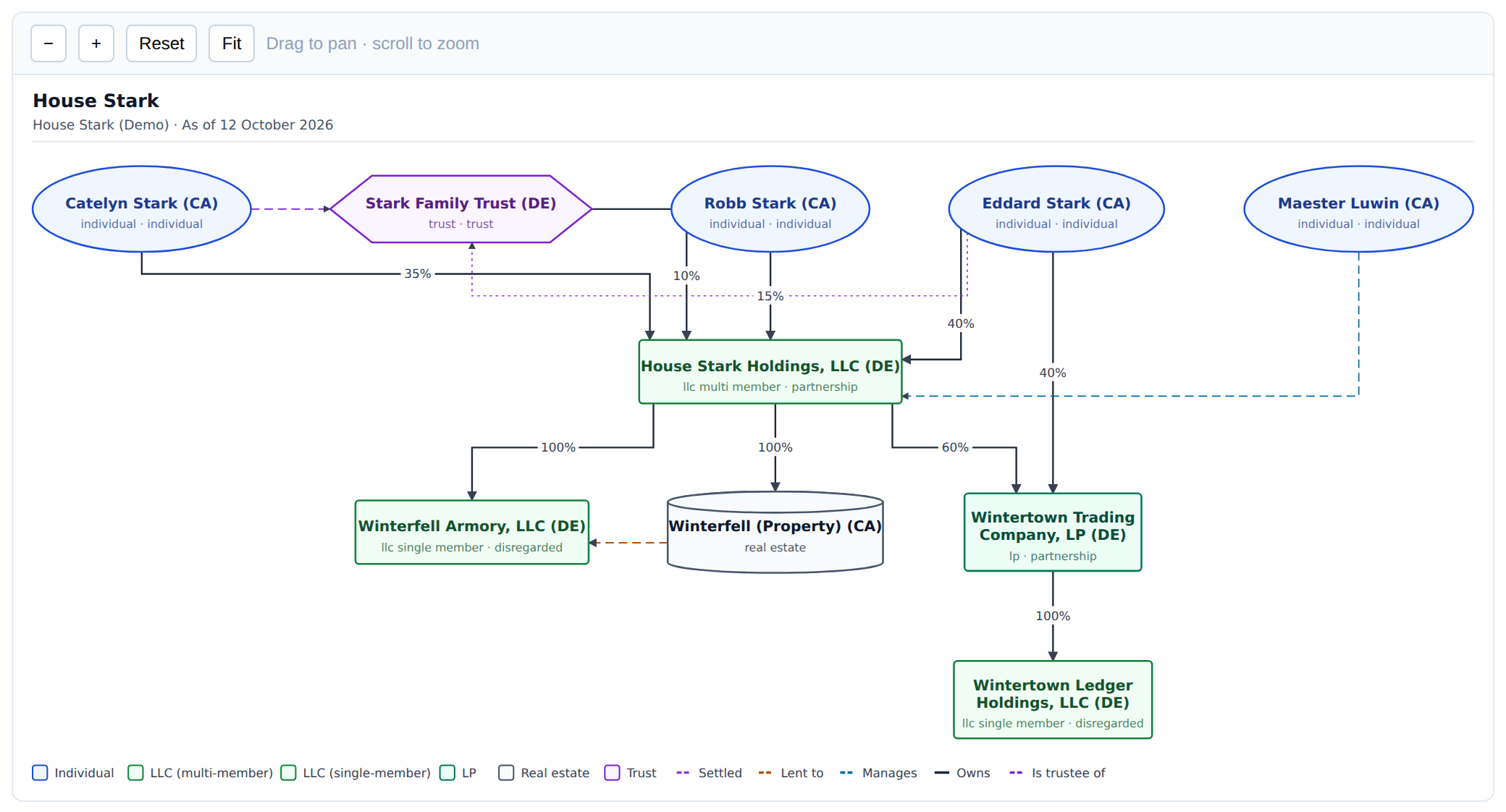Click the 'Drag to pan · scroll to zoom' hint

click(x=373, y=43)
